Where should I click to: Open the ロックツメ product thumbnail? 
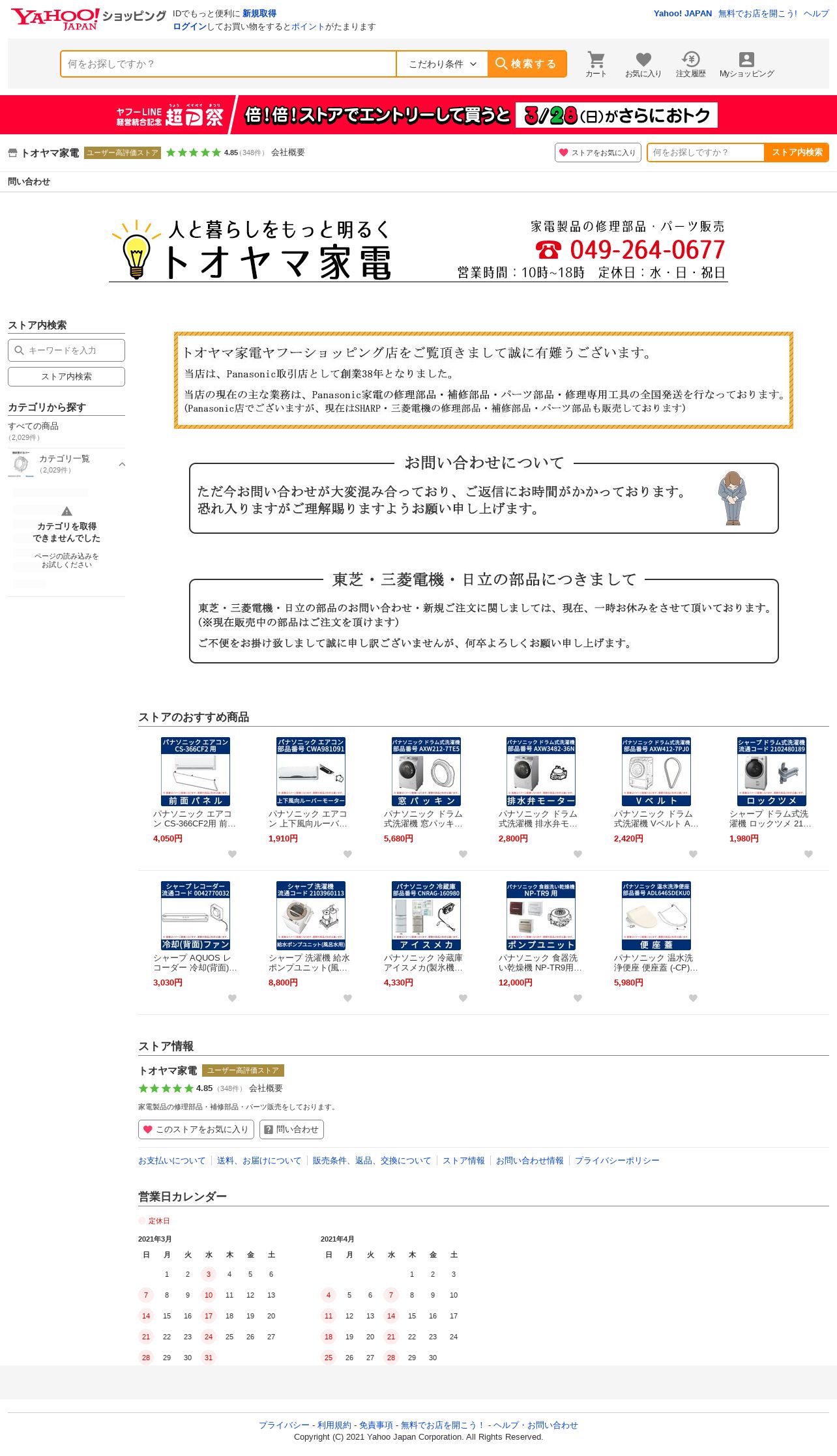[x=771, y=772]
